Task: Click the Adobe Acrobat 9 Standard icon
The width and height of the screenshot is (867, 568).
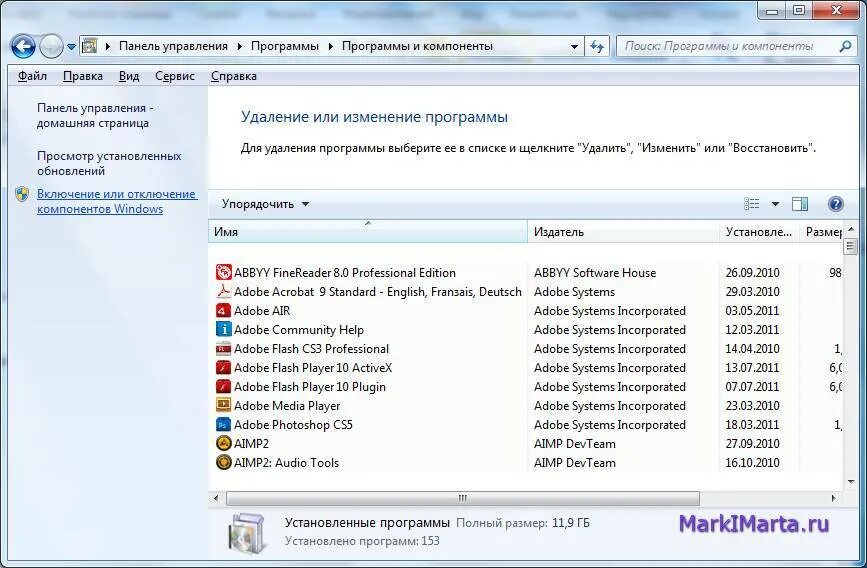Action: pos(223,291)
